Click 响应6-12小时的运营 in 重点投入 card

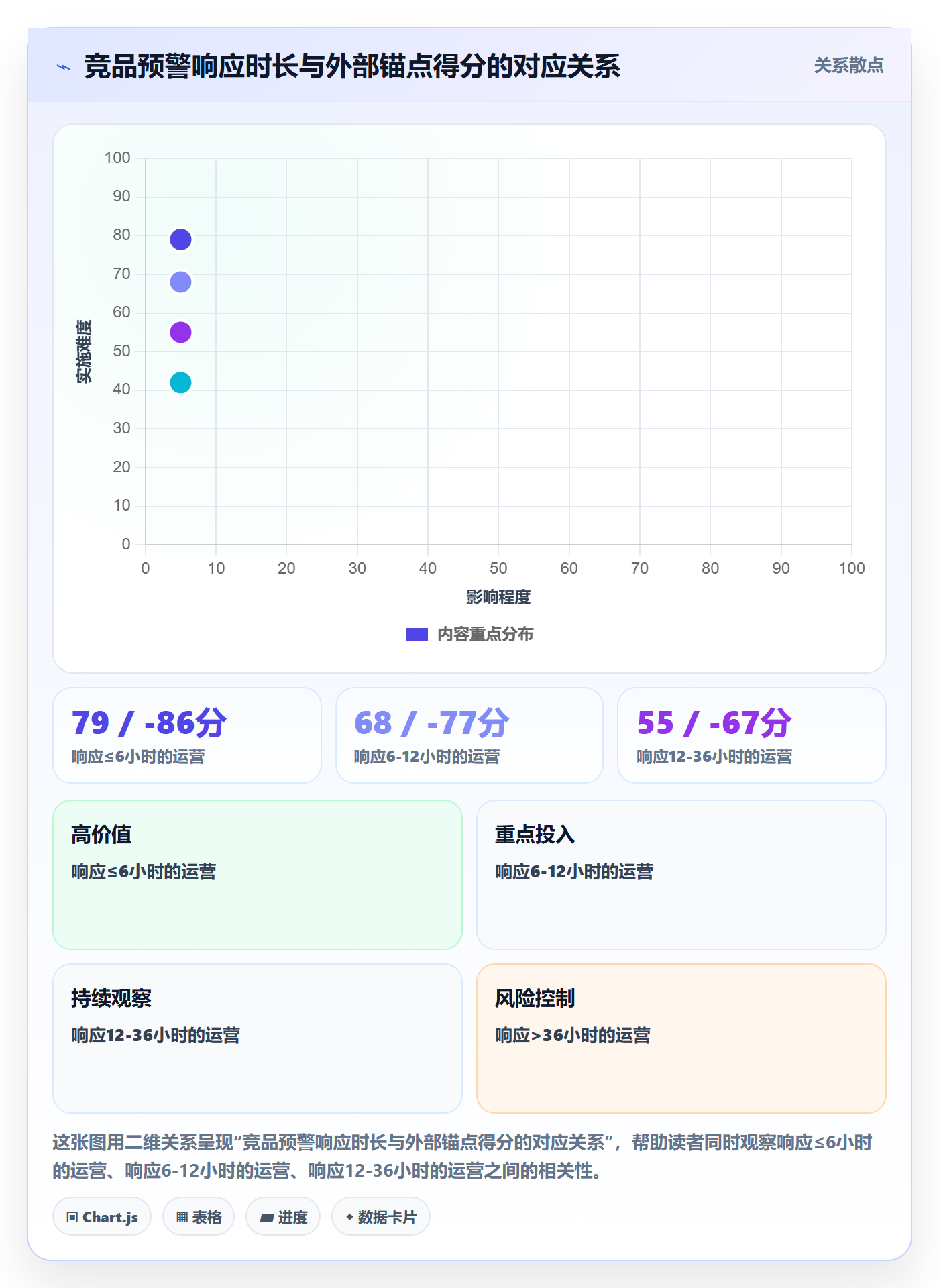pos(574,871)
